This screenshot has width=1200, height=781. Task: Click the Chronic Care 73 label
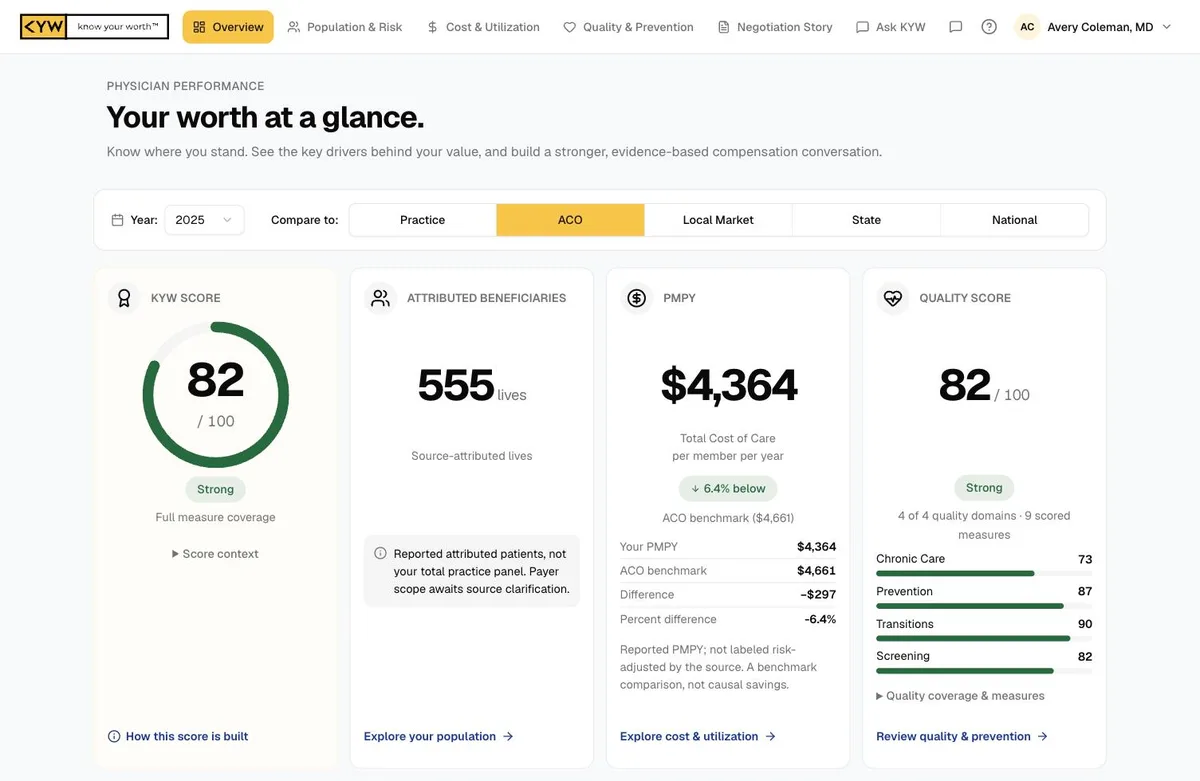point(984,559)
